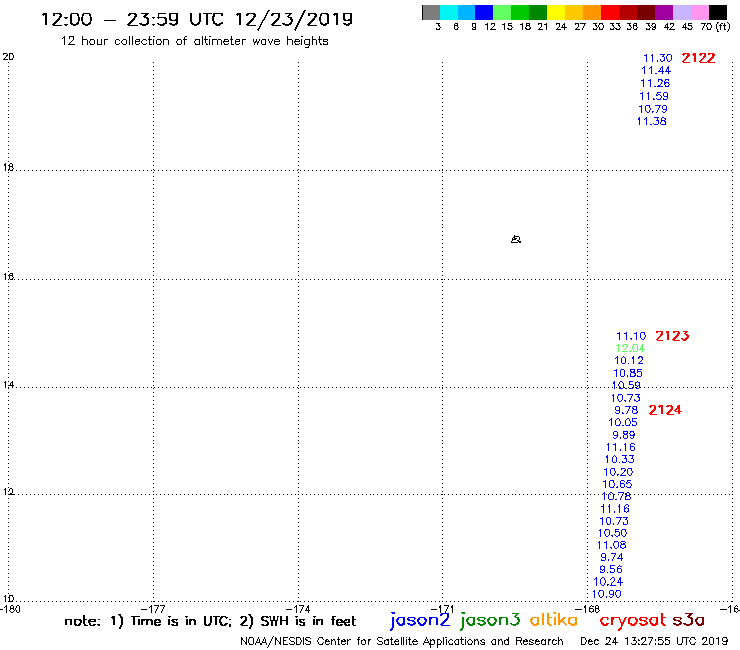Select the wave height value 10.78

pos(616,496)
